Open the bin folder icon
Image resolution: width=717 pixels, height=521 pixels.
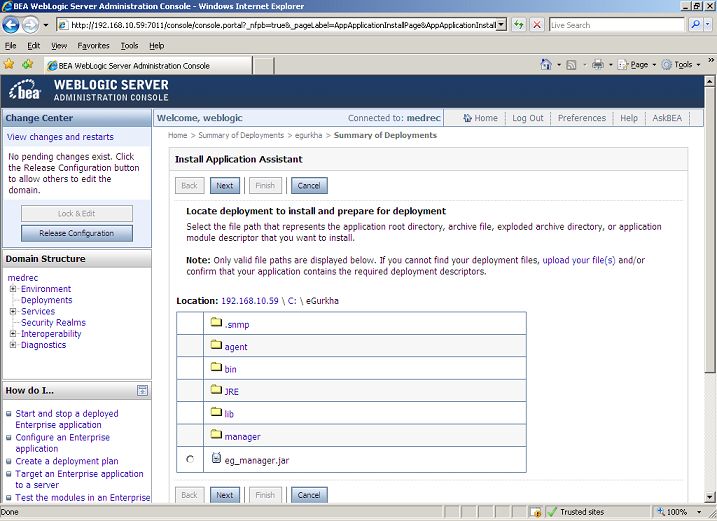pos(216,367)
